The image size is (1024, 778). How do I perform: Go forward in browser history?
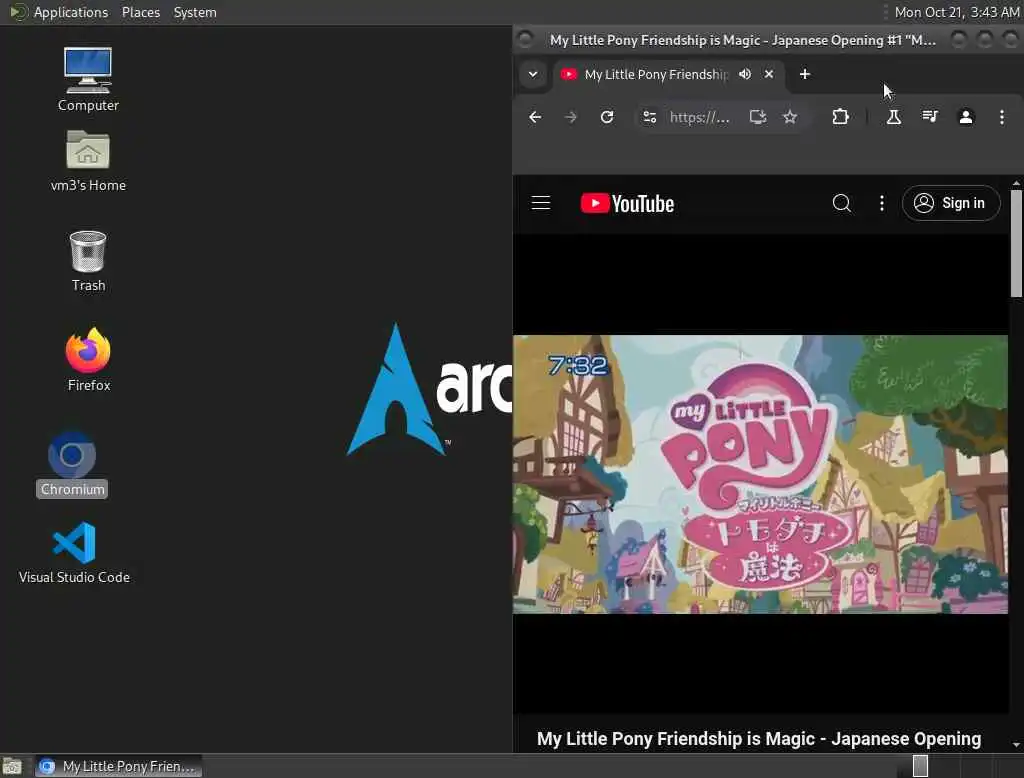(571, 117)
